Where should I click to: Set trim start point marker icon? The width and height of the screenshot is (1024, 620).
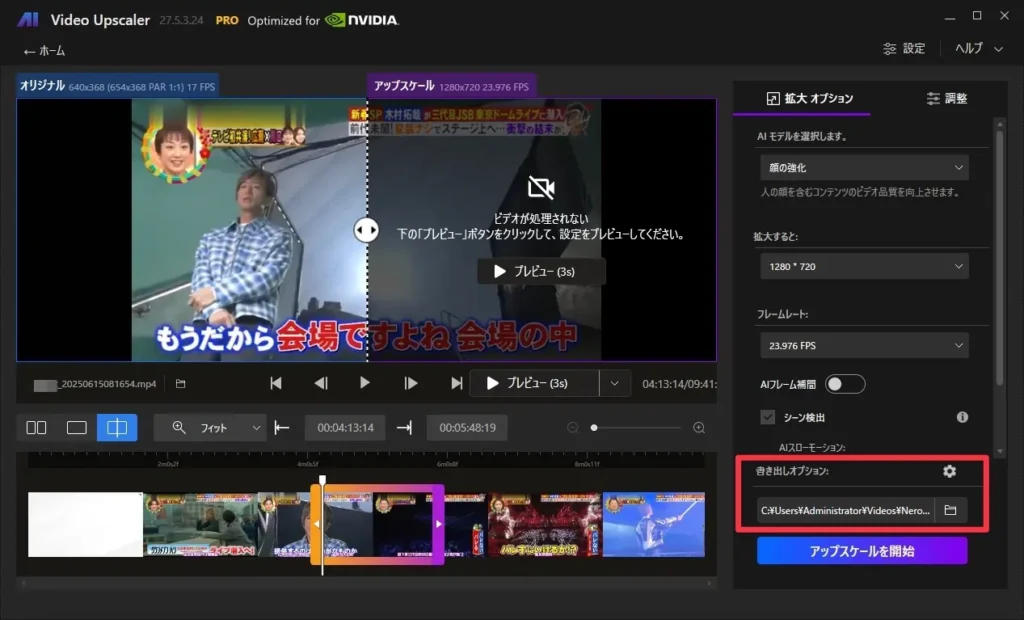click(282, 428)
